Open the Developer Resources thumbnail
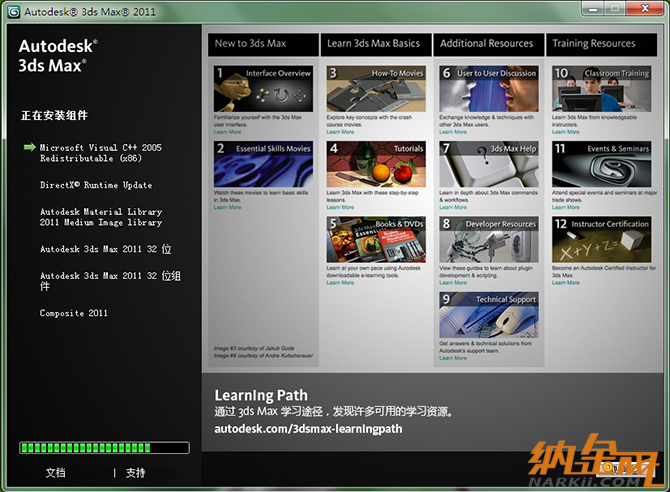 click(x=489, y=239)
